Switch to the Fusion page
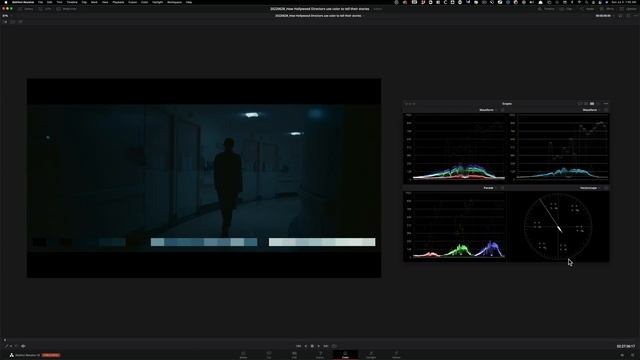The image size is (640, 360). (320, 355)
